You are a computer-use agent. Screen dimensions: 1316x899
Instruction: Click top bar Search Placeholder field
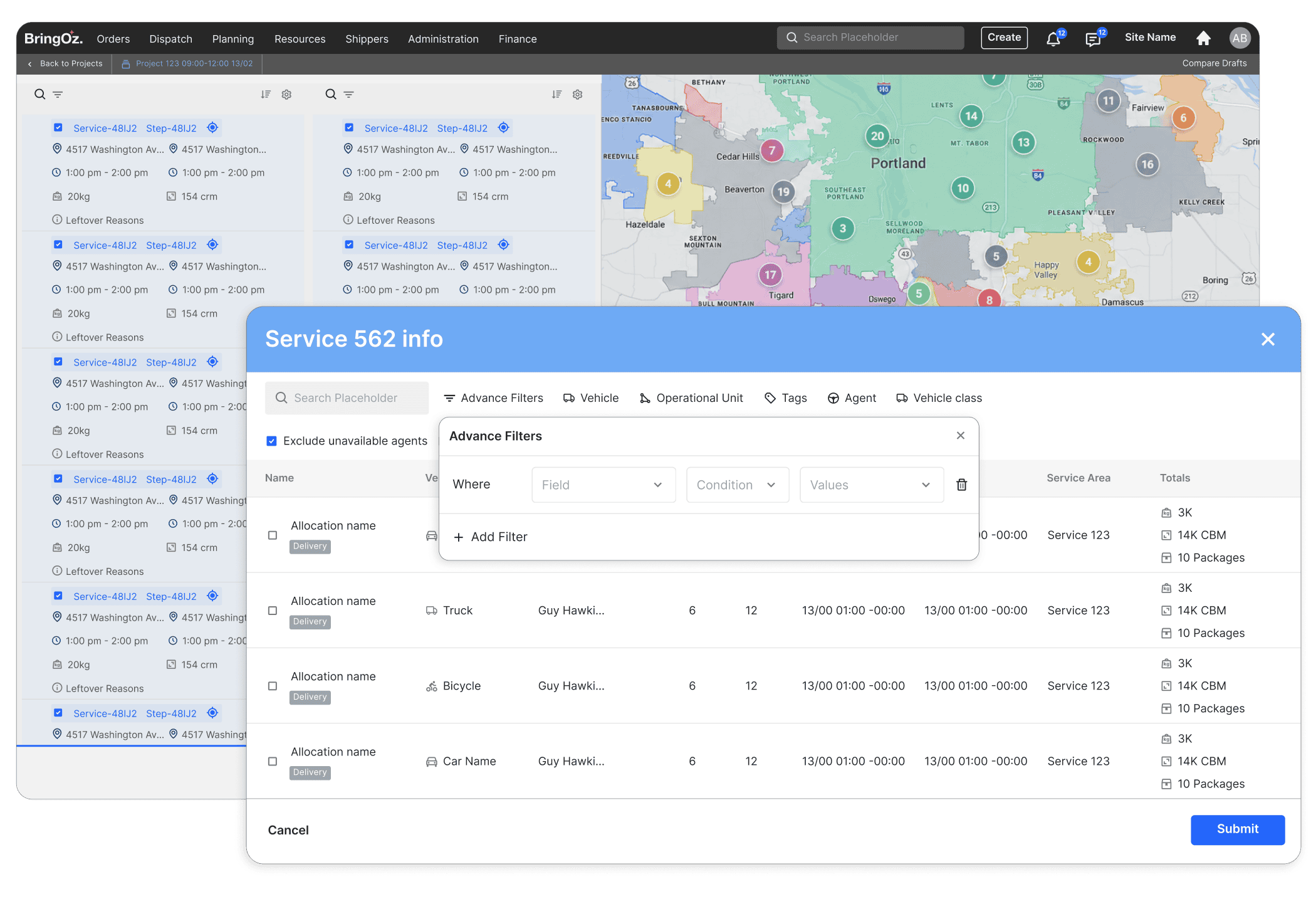click(870, 38)
